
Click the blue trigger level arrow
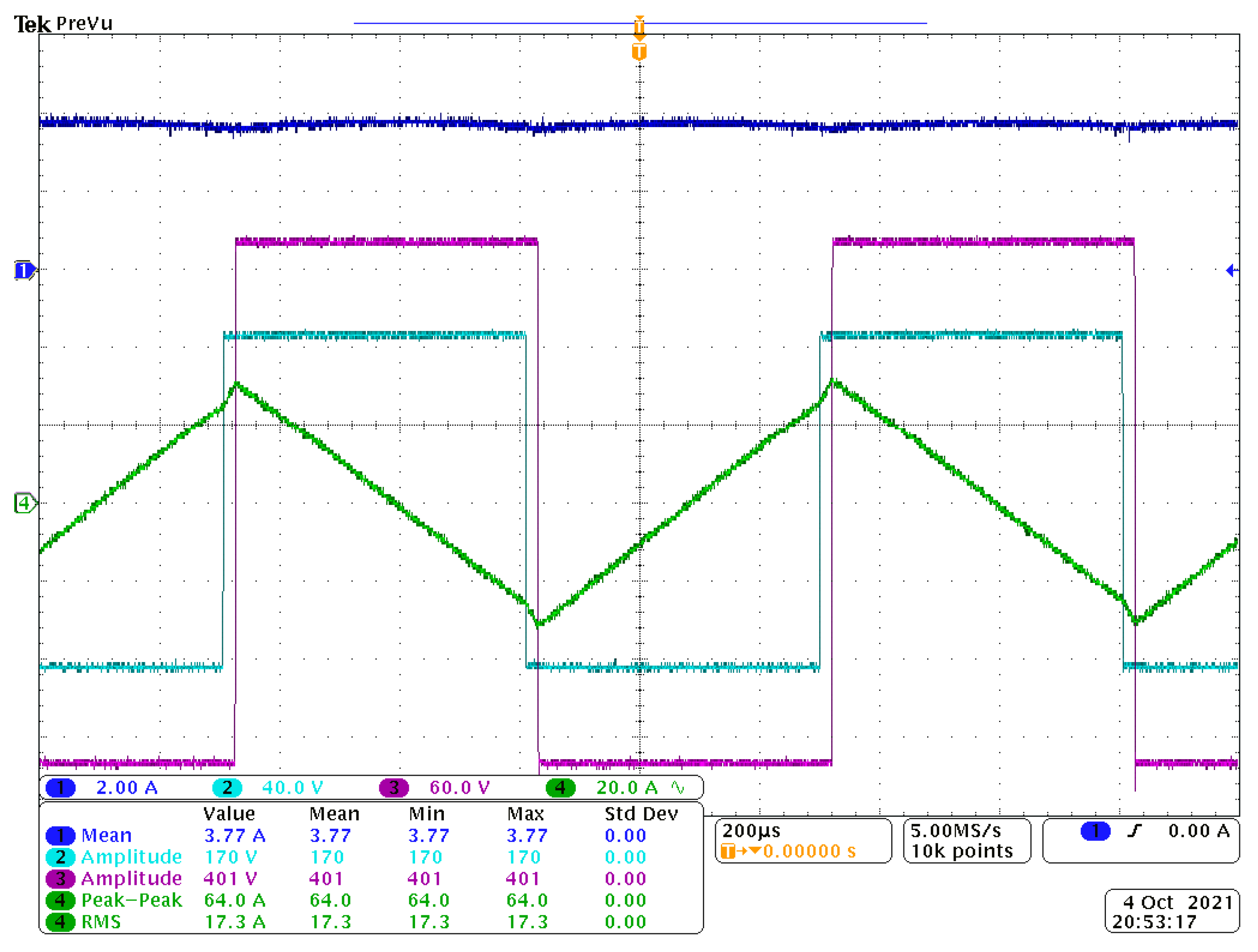1230,271
